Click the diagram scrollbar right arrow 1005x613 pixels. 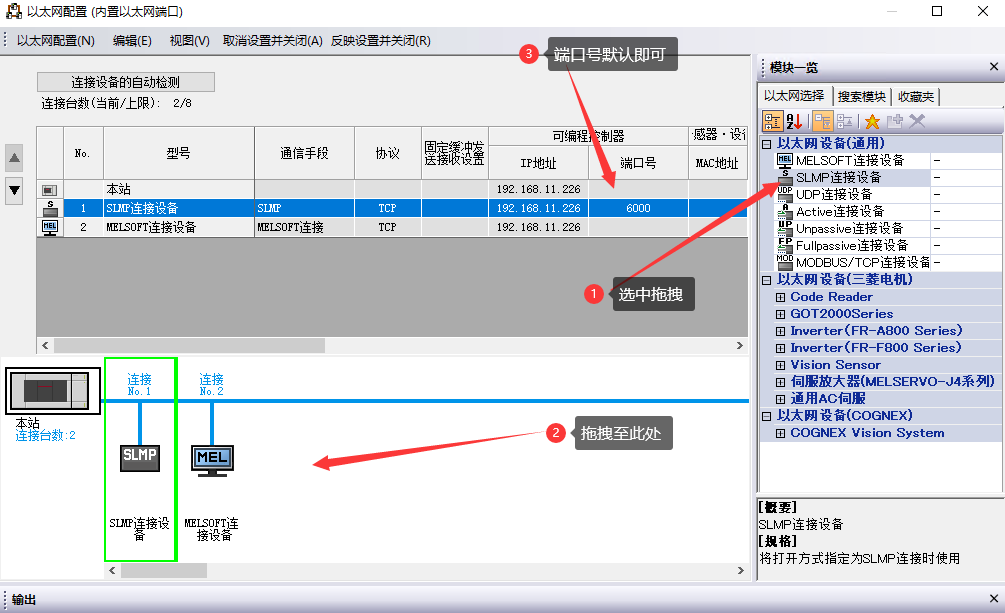[741, 570]
